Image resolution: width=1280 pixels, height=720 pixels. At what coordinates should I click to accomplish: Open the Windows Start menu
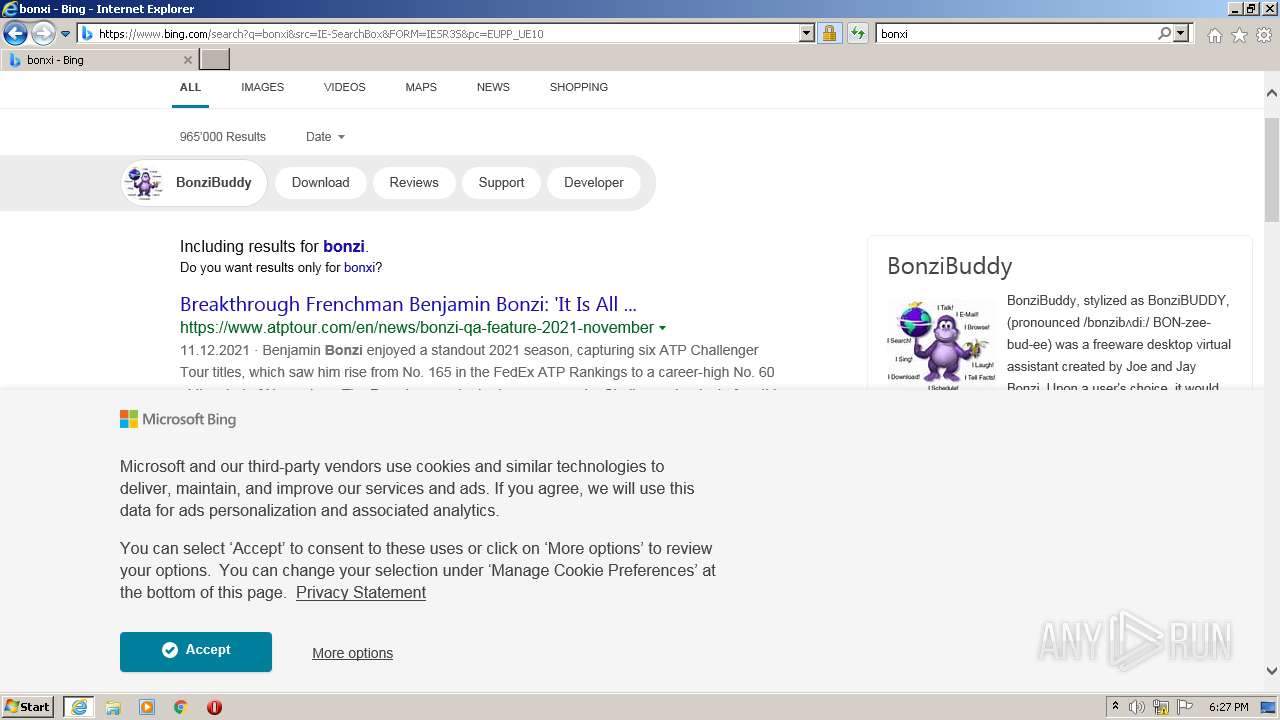(28, 707)
